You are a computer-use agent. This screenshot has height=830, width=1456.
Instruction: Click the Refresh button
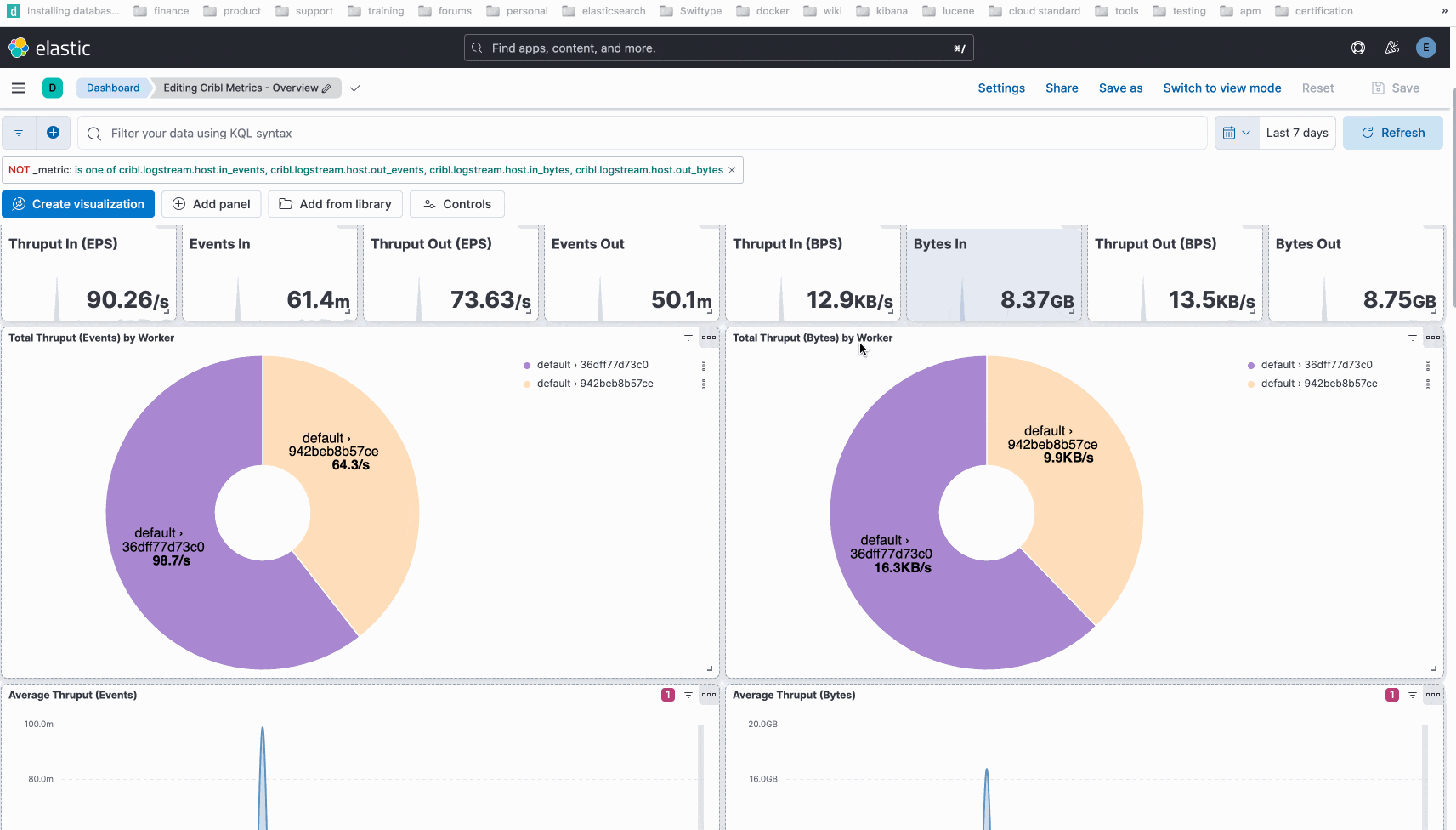(1393, 132)
